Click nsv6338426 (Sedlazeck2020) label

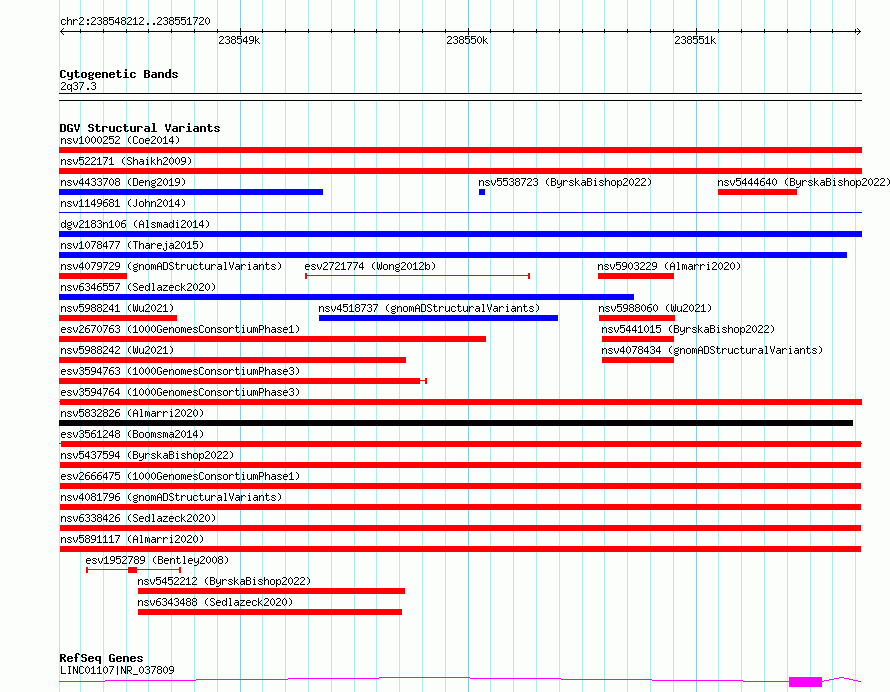pos(138,518)
